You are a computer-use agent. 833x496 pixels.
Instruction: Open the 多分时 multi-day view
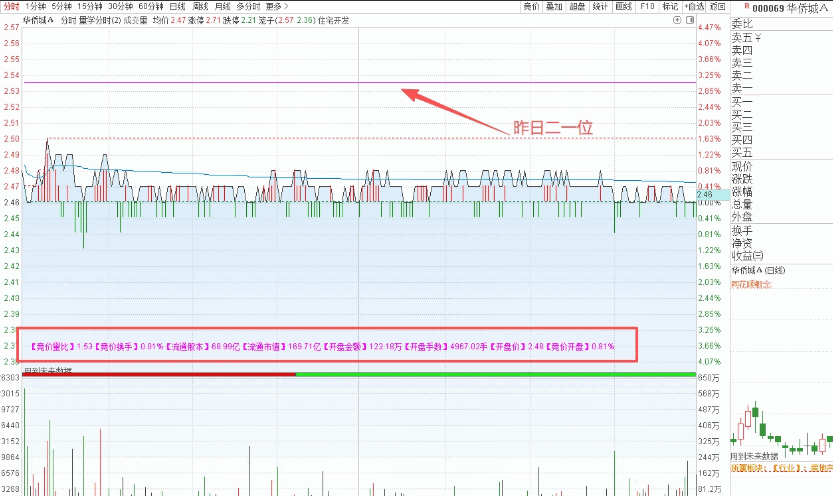[248, 6]
